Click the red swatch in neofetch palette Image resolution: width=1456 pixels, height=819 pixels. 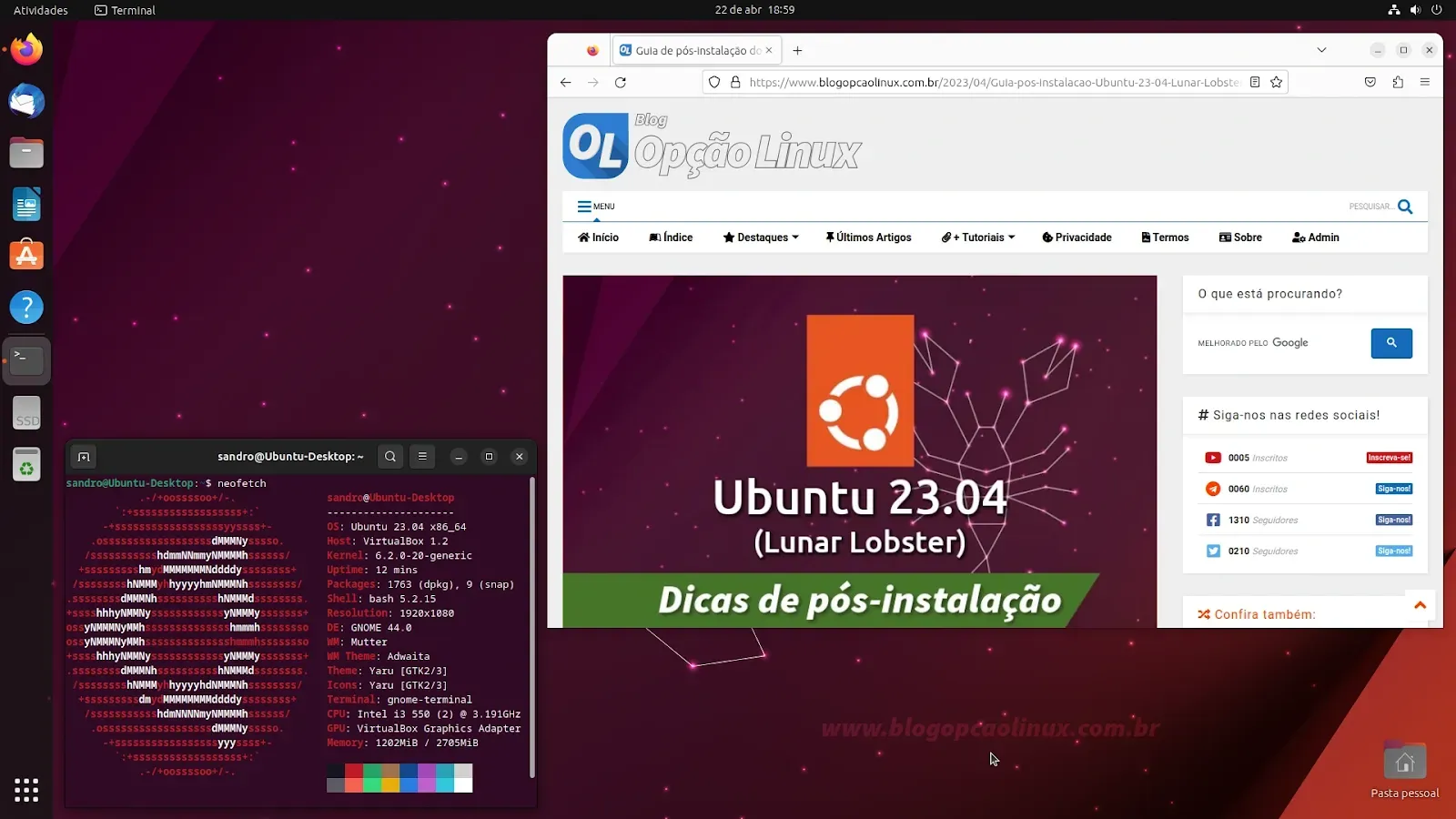(x=354, y=771)
